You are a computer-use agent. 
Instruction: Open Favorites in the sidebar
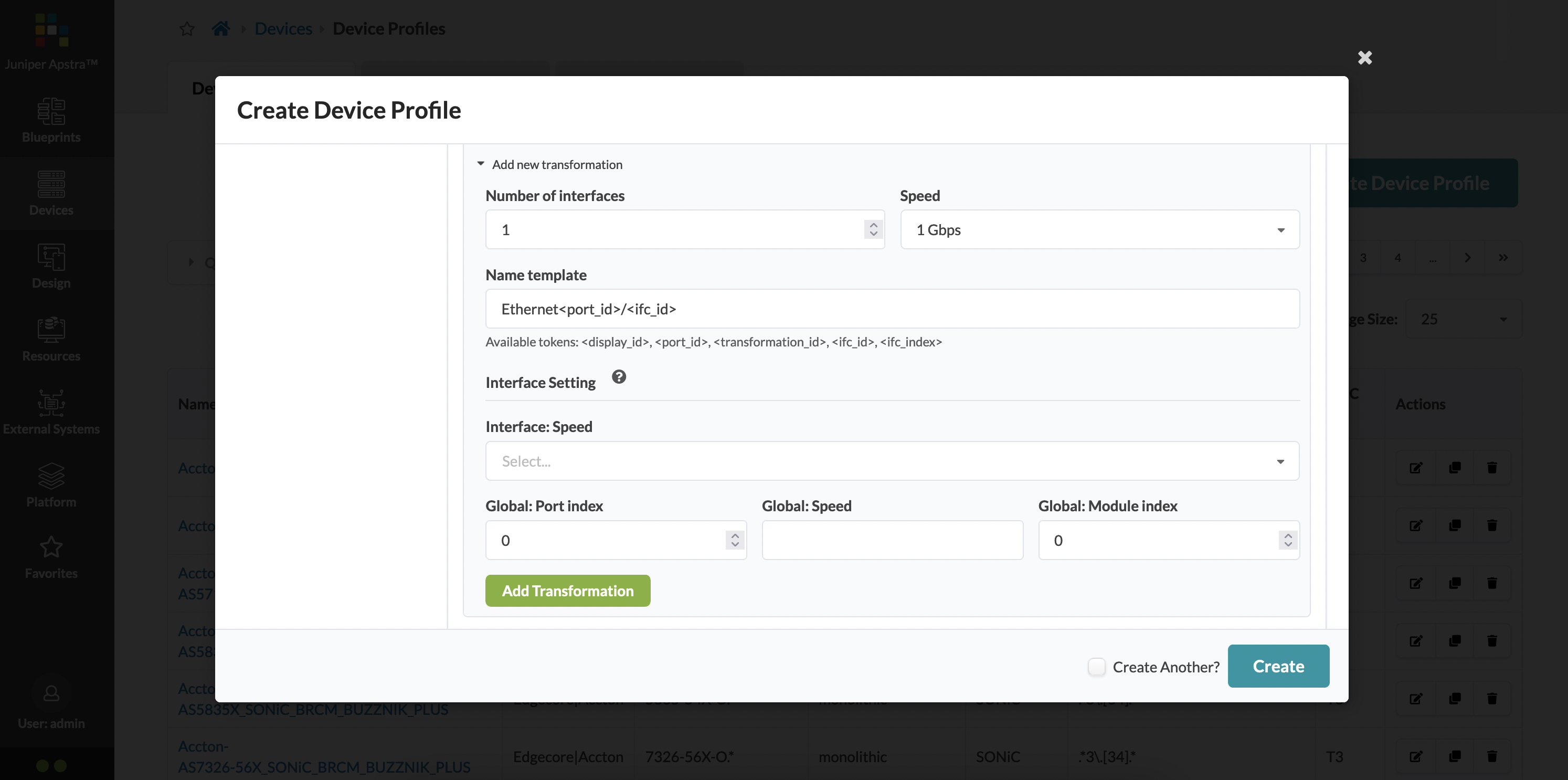pos(51,558)
